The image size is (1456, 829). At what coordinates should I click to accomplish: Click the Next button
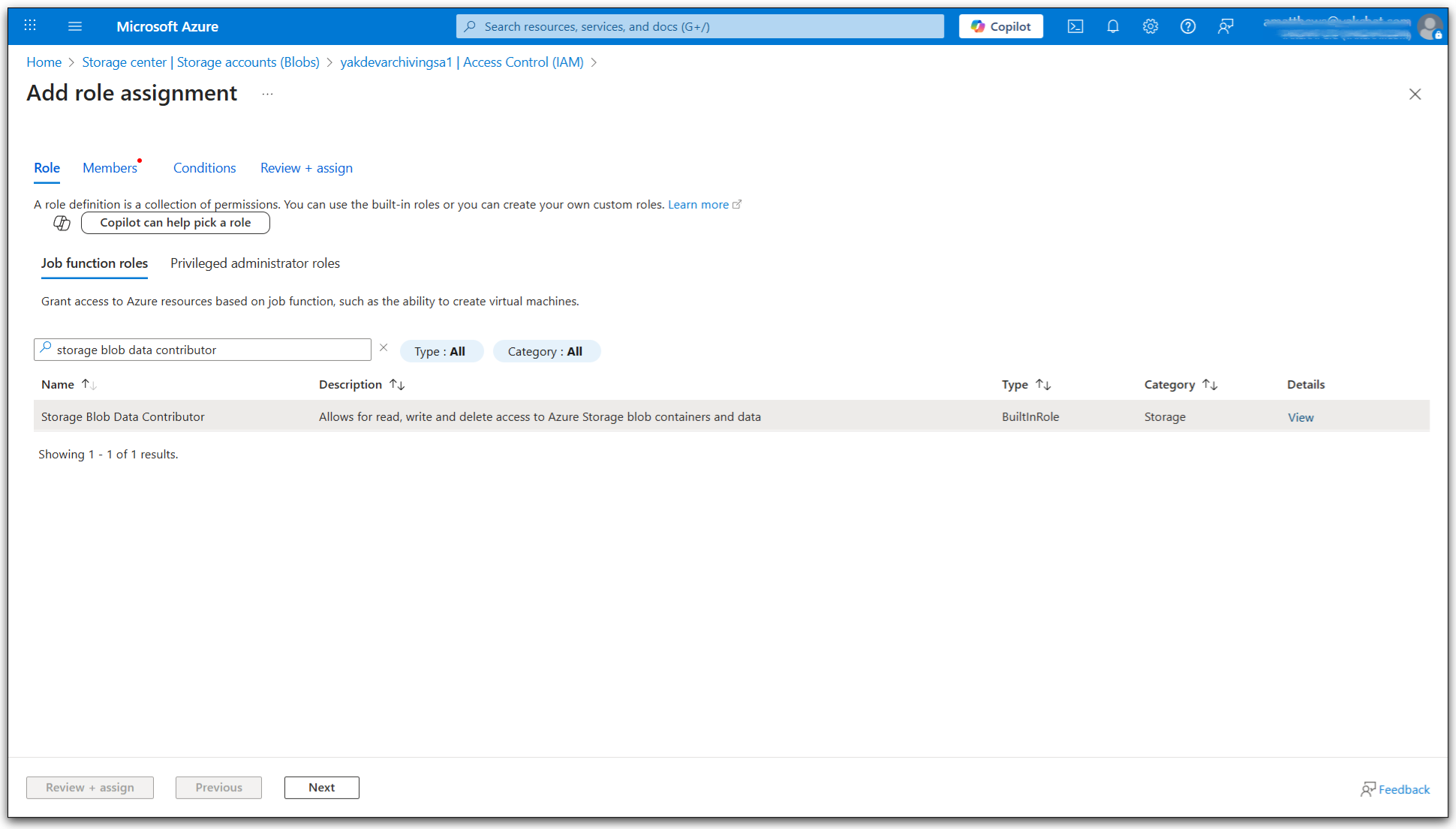pos(321,788)
